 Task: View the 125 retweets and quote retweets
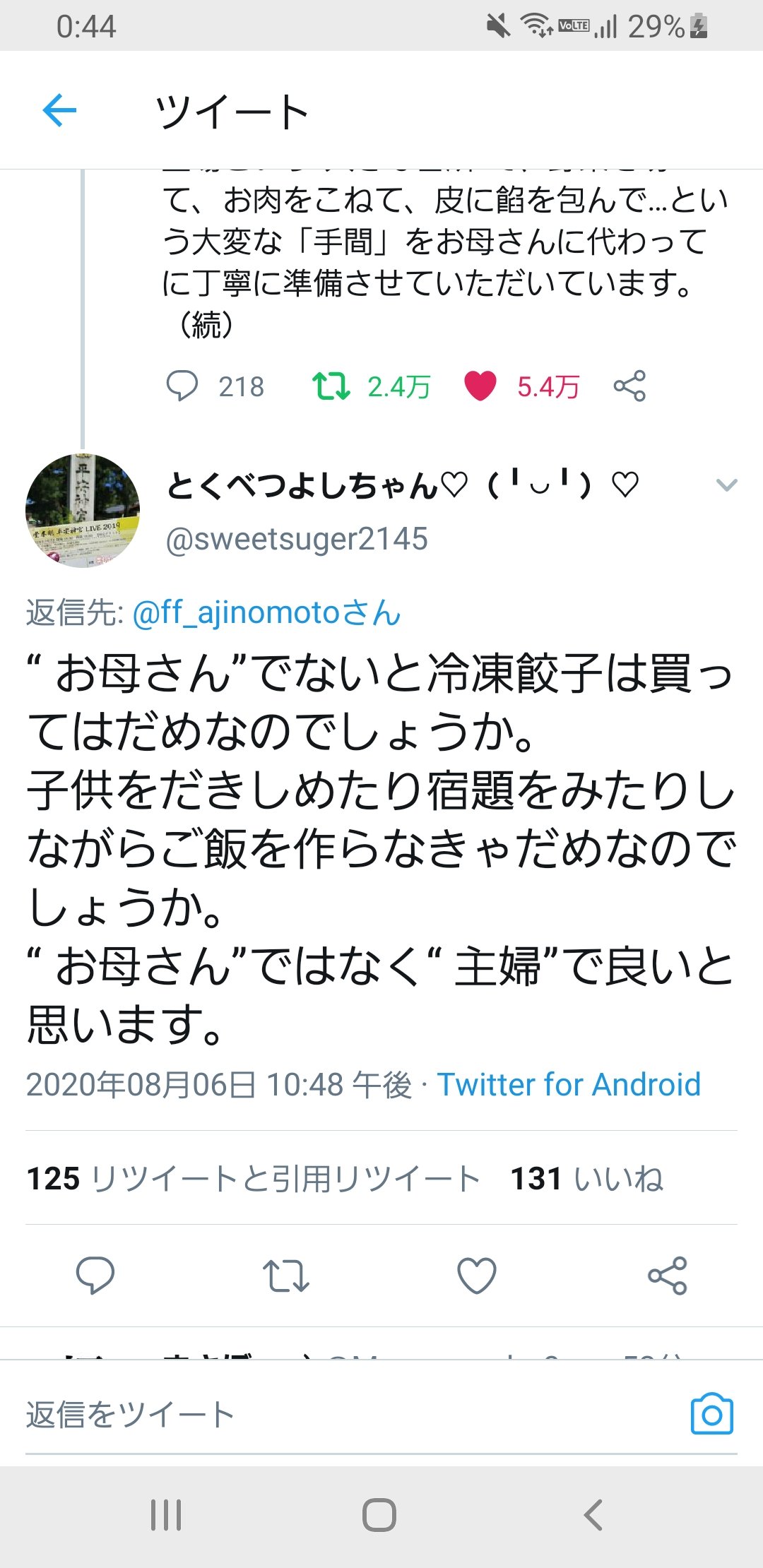point(254,1178)
